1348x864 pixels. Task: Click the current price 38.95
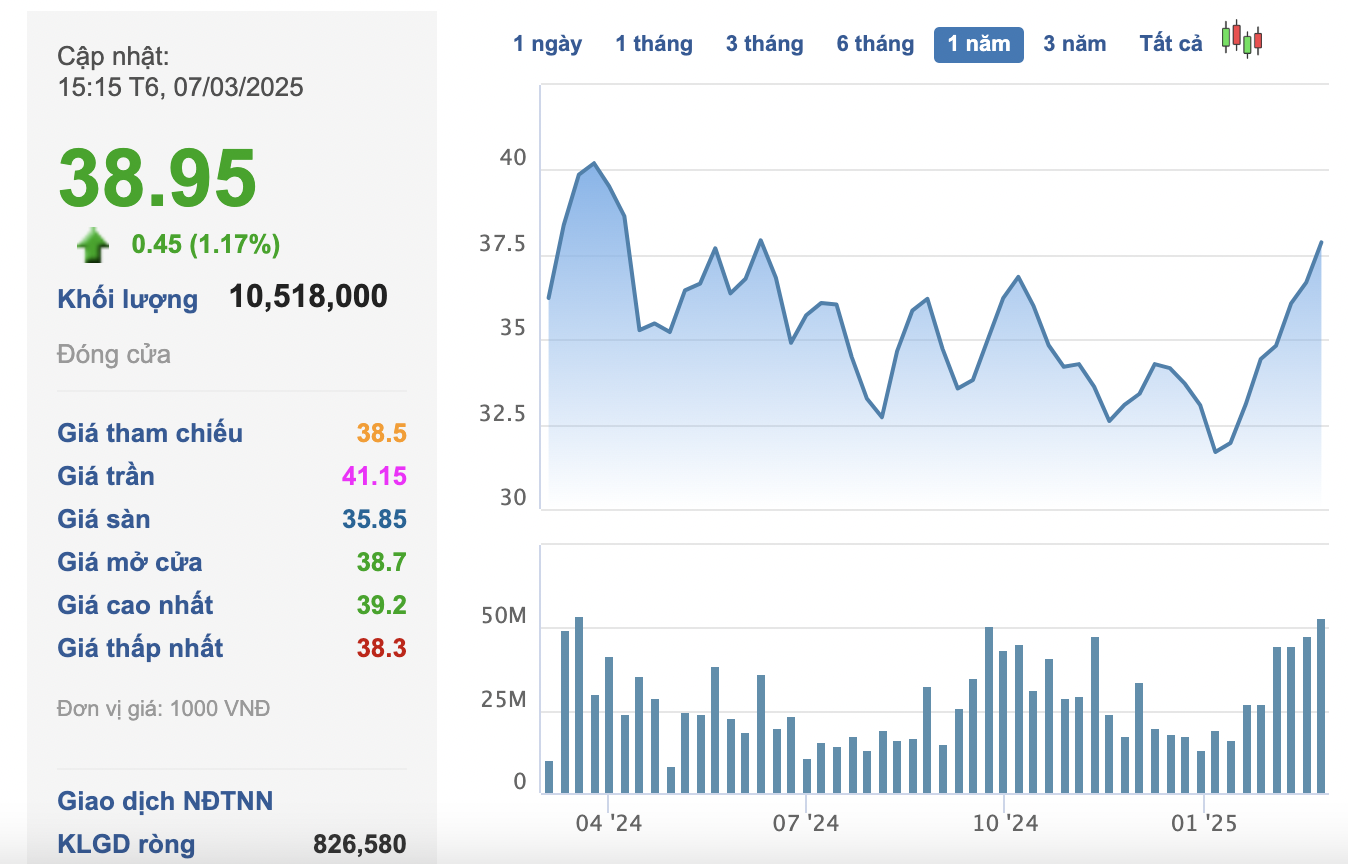157,177
